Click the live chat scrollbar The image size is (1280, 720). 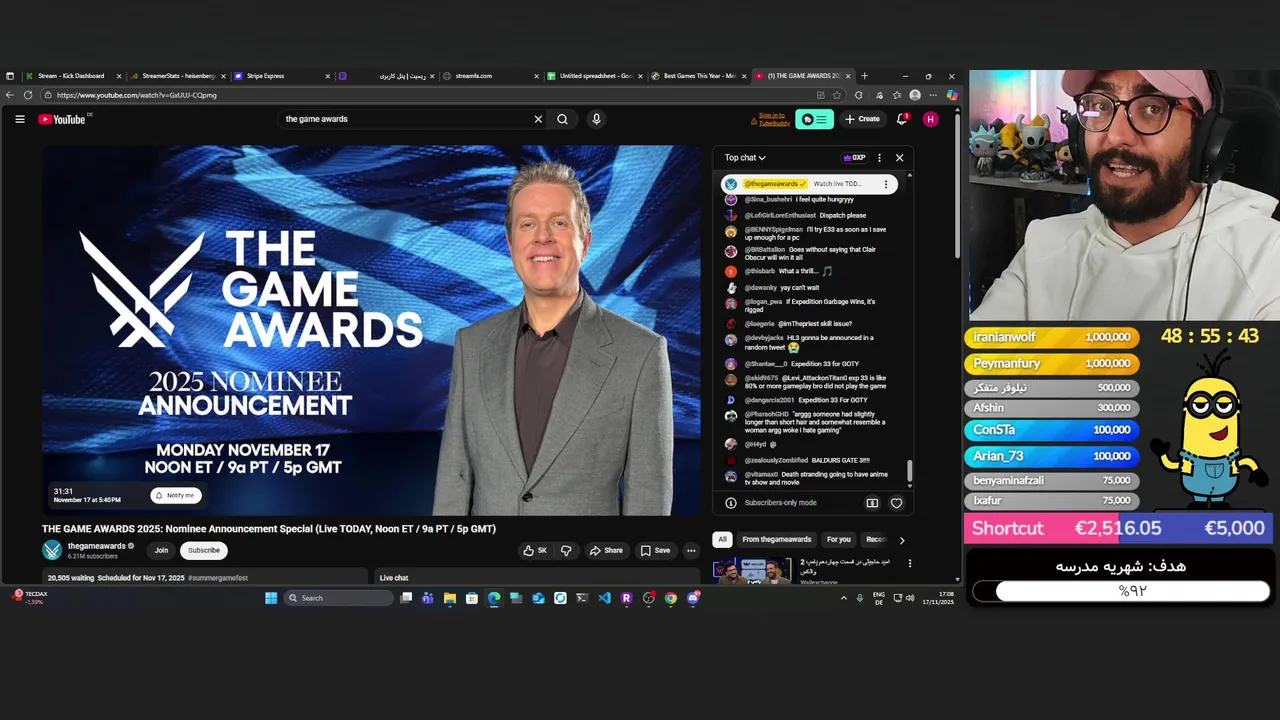point(909,470)
